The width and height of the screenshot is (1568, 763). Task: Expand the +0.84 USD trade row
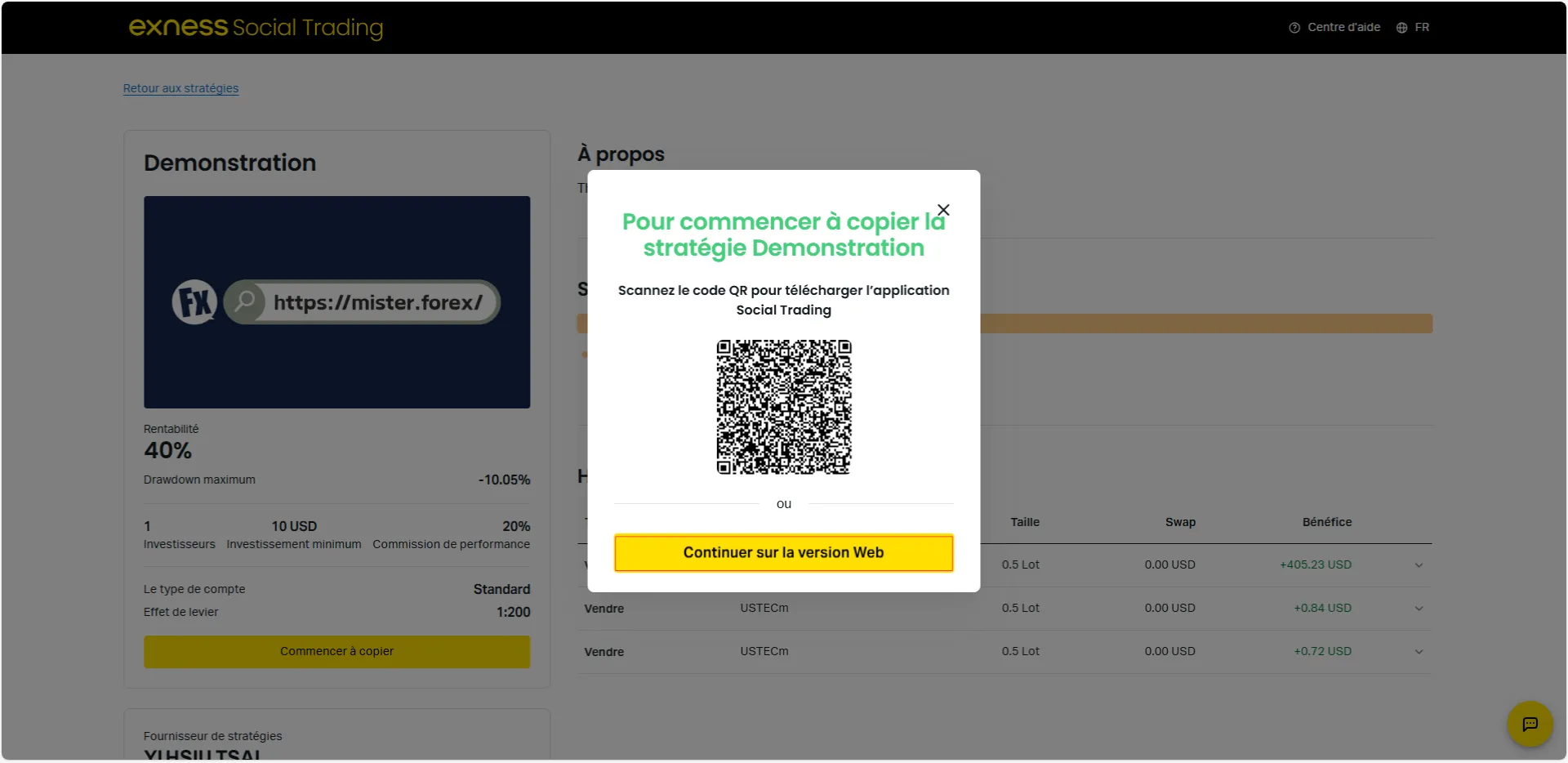(x=1419, y=609)
